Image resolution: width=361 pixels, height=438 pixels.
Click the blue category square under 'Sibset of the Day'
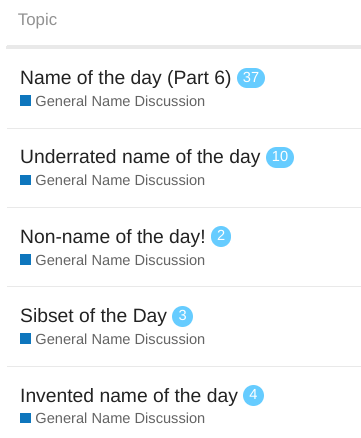(x=25, y=339)
